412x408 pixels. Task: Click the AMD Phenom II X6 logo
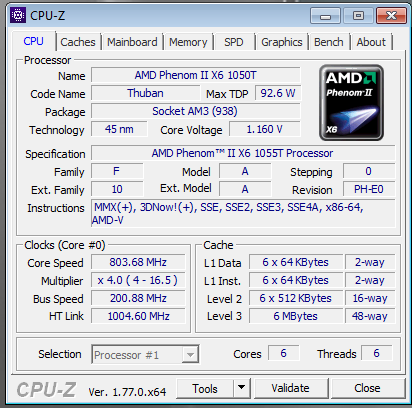(x=351, y=102)
